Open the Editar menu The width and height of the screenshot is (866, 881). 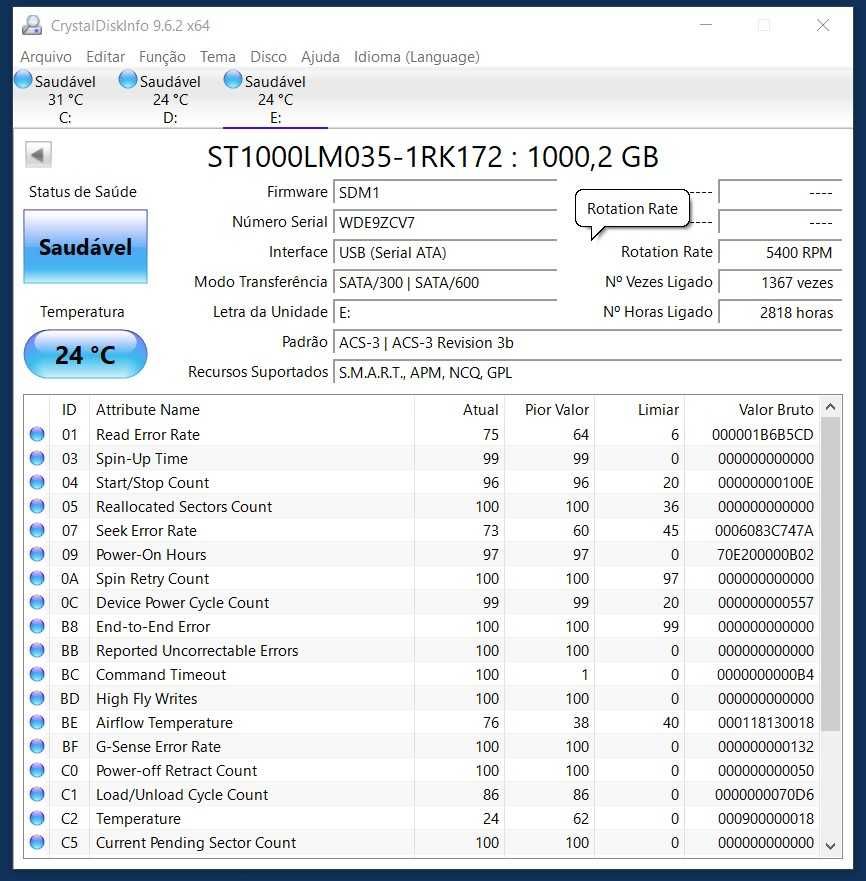pyautogui.click(x=106, y=57)
